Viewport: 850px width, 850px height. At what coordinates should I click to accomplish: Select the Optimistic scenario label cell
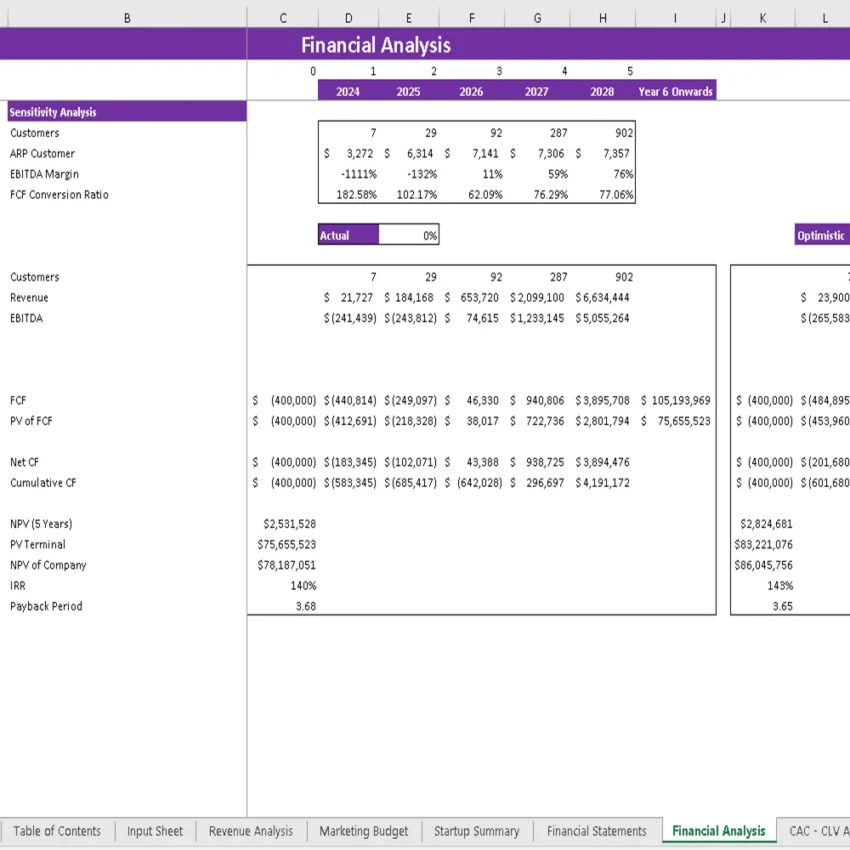(x=820, y=235)
